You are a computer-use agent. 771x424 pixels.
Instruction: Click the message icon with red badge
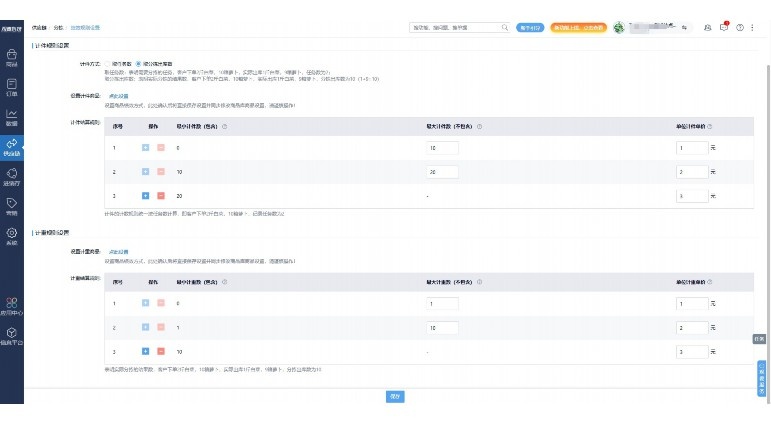724,28
